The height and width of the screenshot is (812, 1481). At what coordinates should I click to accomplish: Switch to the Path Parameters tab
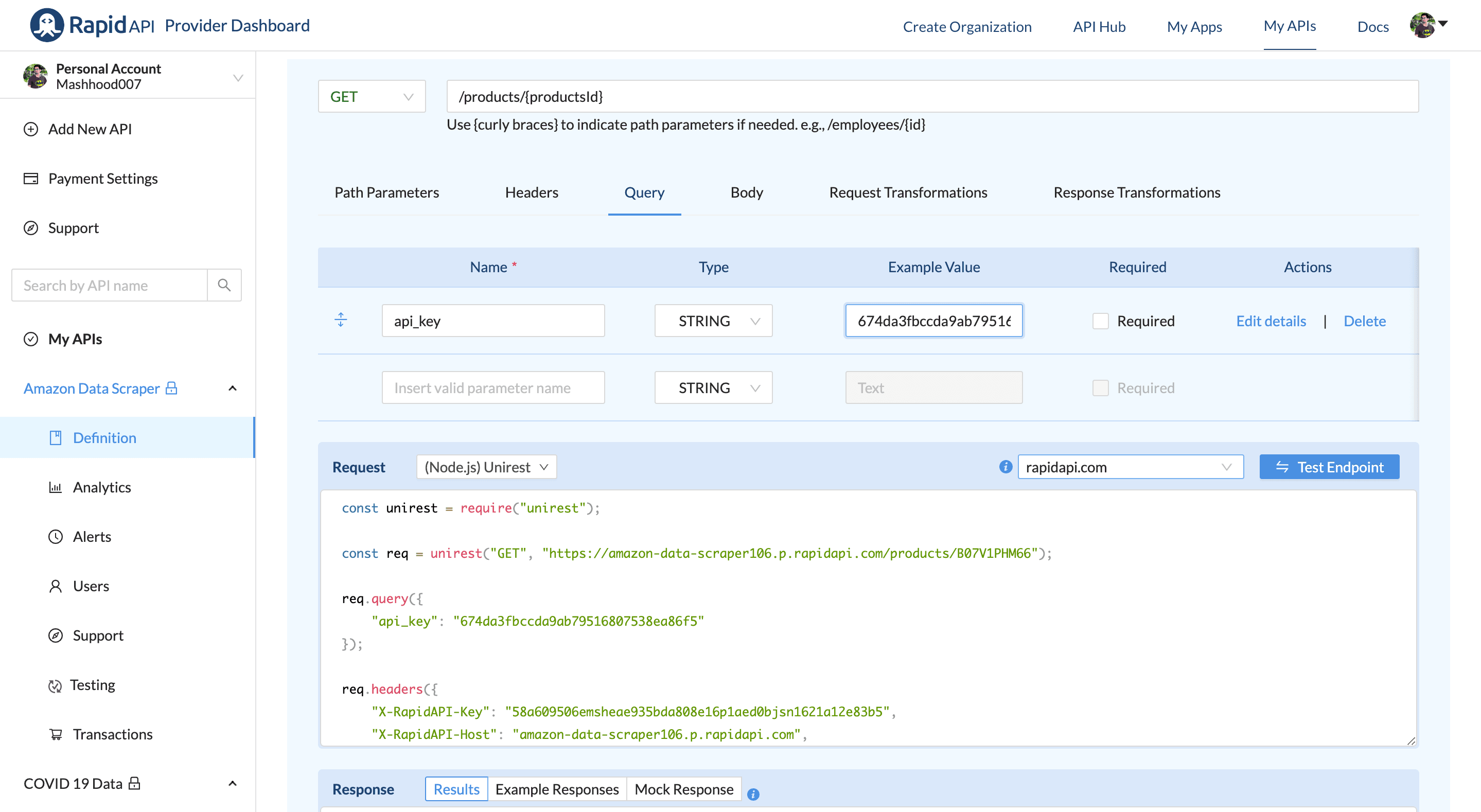(386, 192)
